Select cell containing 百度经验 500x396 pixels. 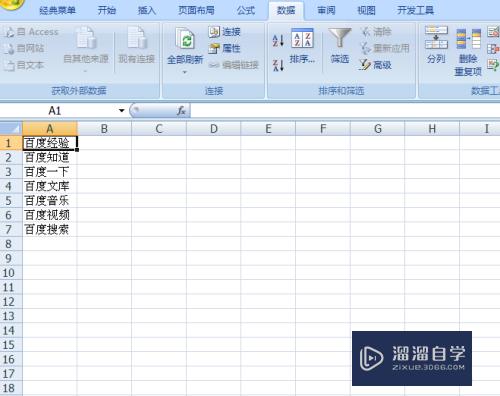pyautogui.click(x=50, y=143)
